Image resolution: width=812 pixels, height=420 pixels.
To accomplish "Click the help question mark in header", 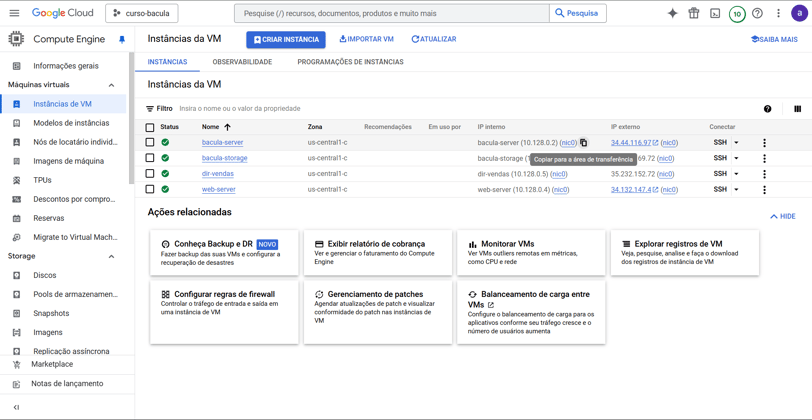I will 757,13.
